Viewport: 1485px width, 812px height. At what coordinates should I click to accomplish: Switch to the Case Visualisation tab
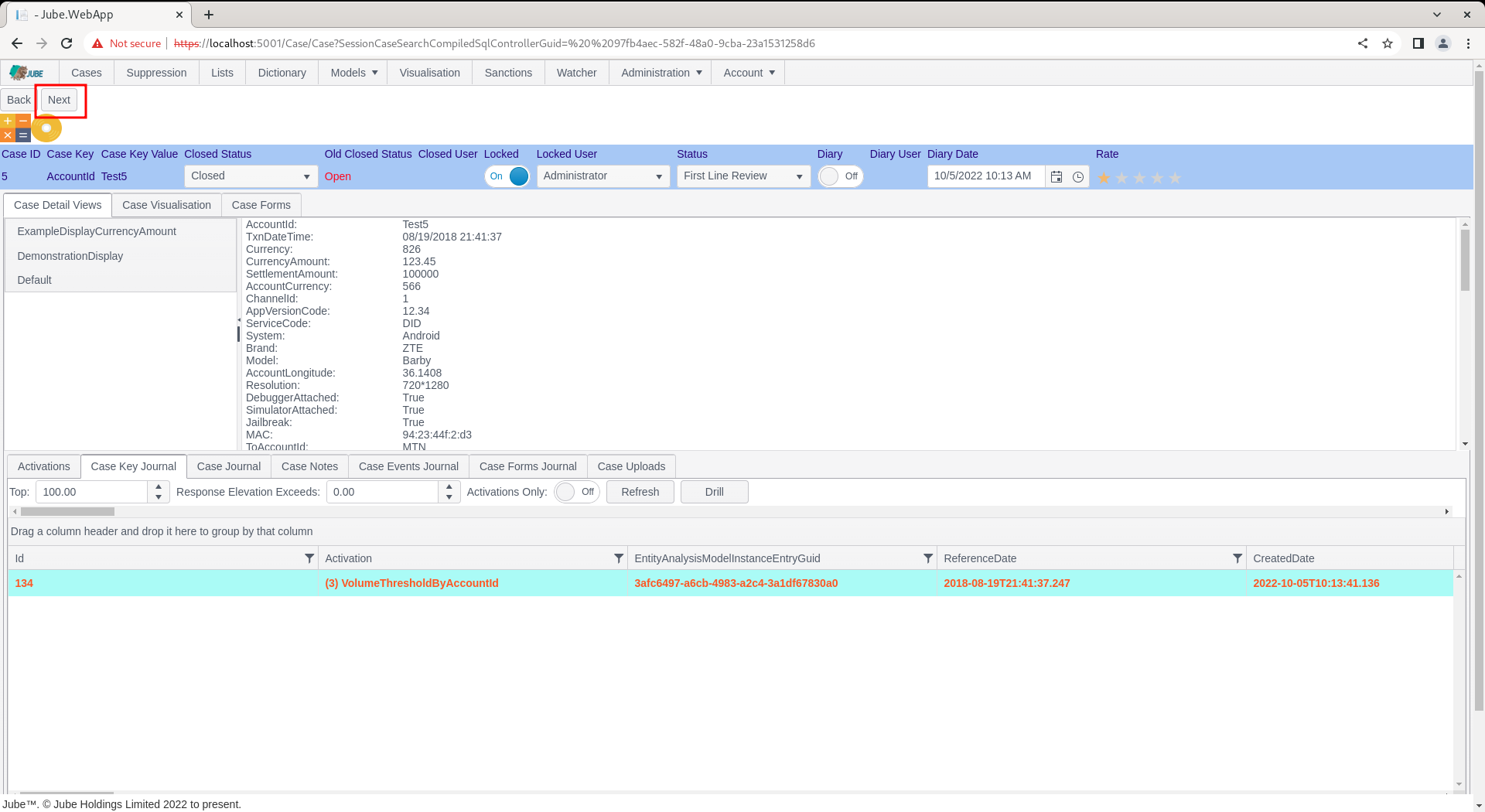click(166, 205)
